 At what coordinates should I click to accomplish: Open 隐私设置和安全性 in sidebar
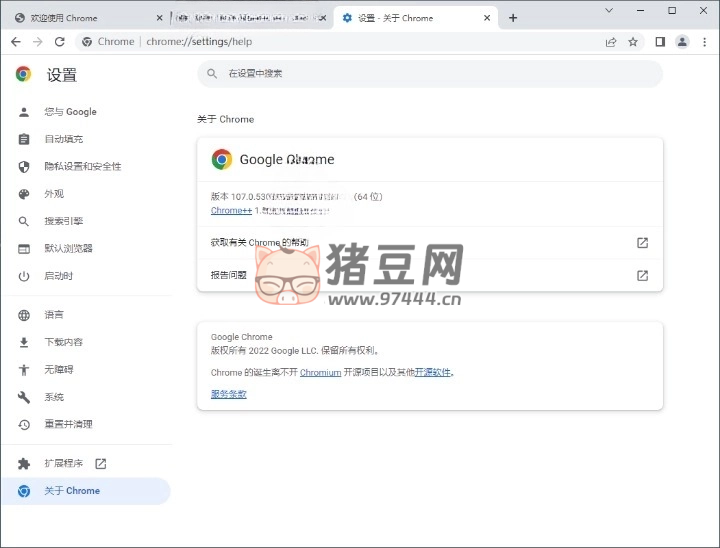click(x=82, y=166)
